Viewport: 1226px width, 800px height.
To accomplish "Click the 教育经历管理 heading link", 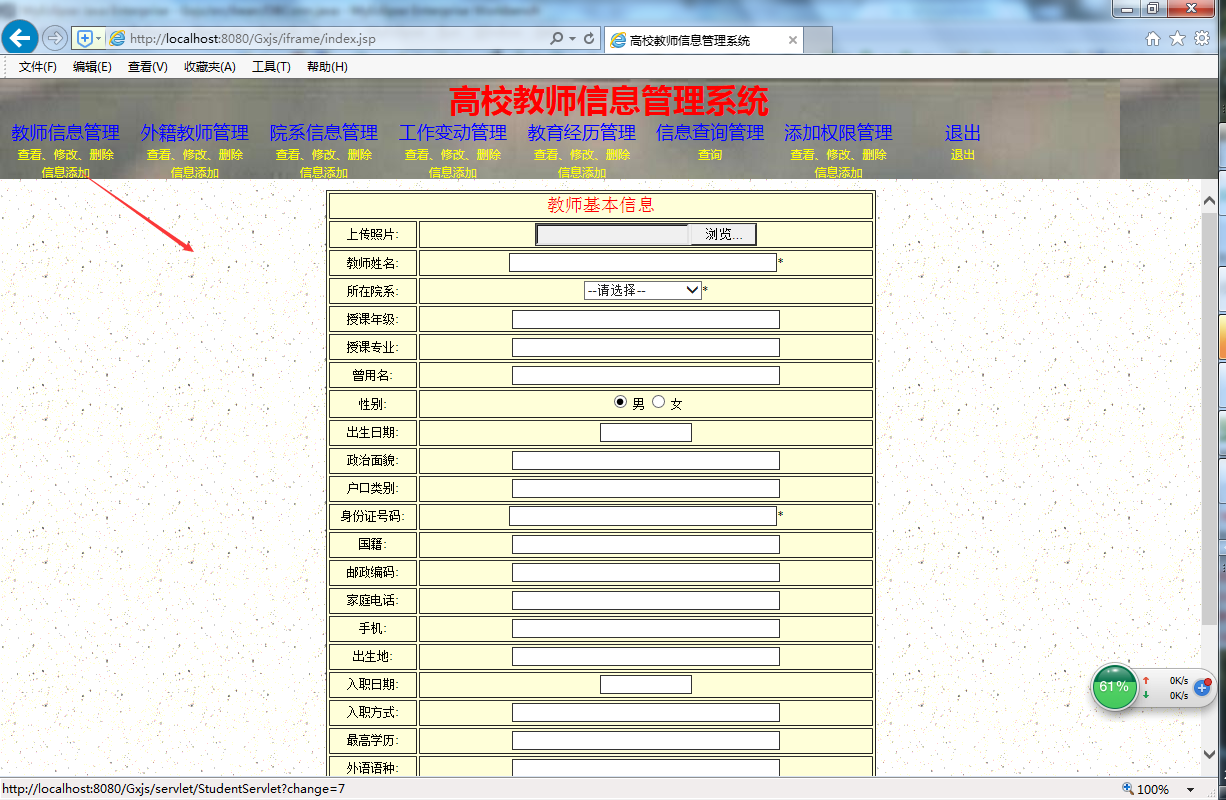I will [x=581, y=132].
